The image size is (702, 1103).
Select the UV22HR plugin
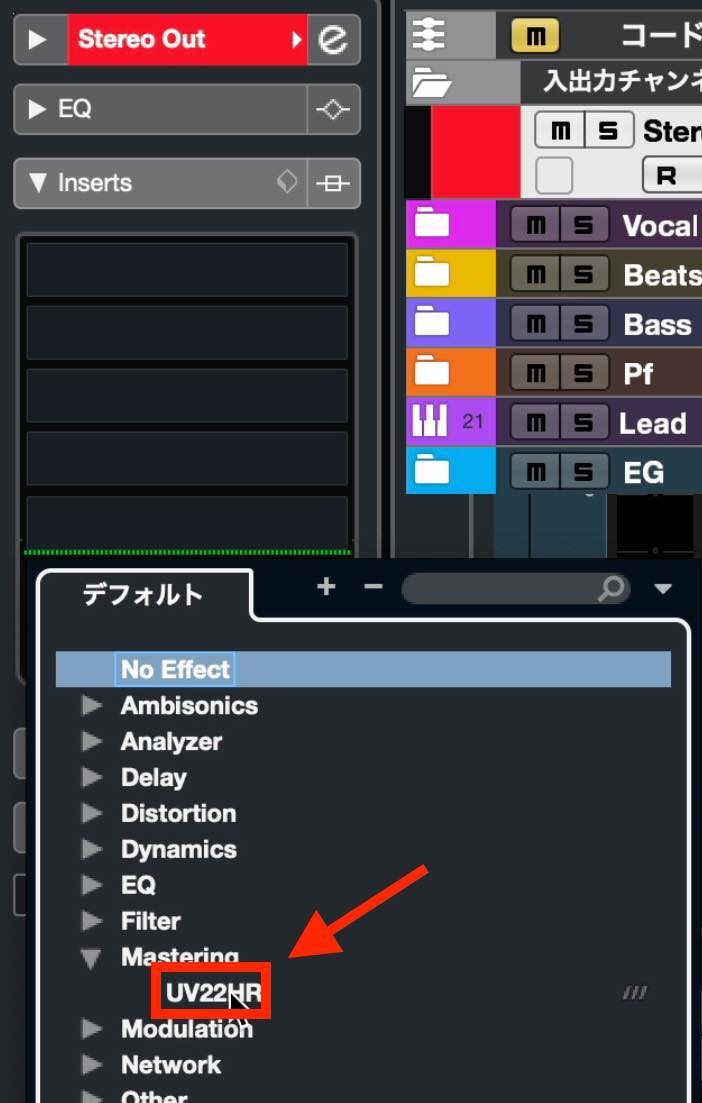[214, 993]
